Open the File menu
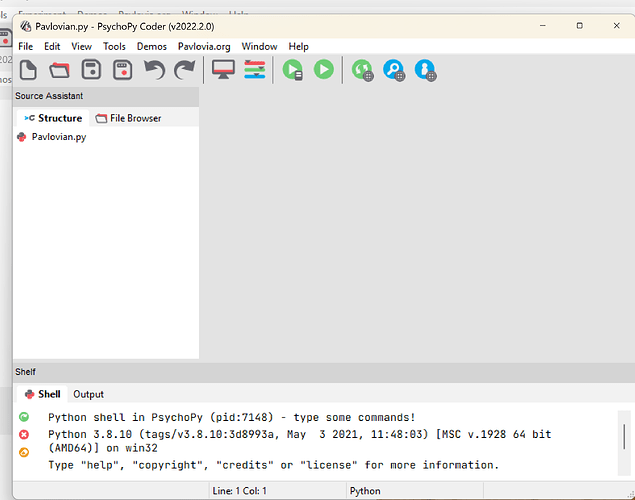Screen dimensions: 635x500 point(26,47)
